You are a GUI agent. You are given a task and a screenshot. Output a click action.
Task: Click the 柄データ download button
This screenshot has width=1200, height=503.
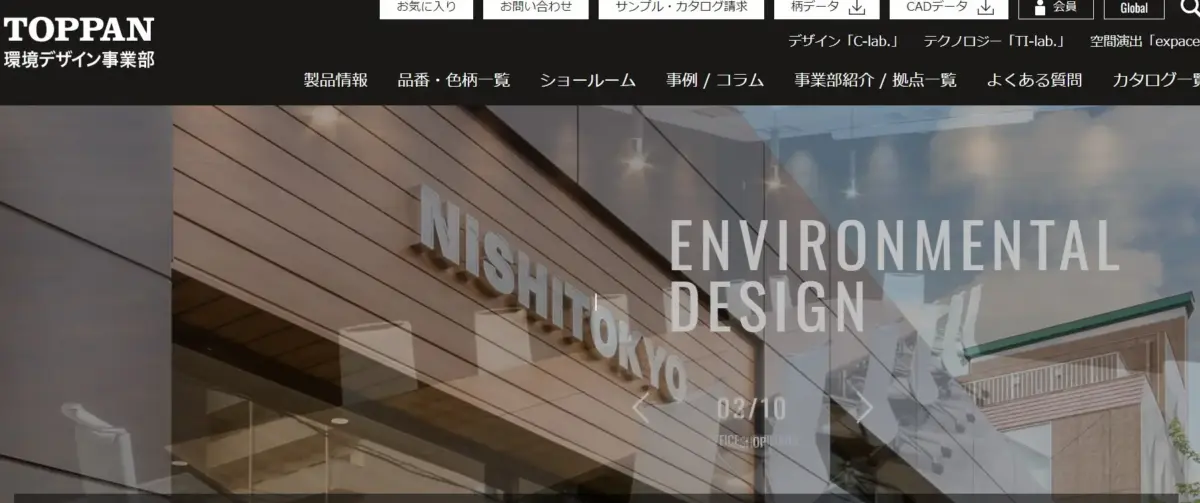(827, 8)
